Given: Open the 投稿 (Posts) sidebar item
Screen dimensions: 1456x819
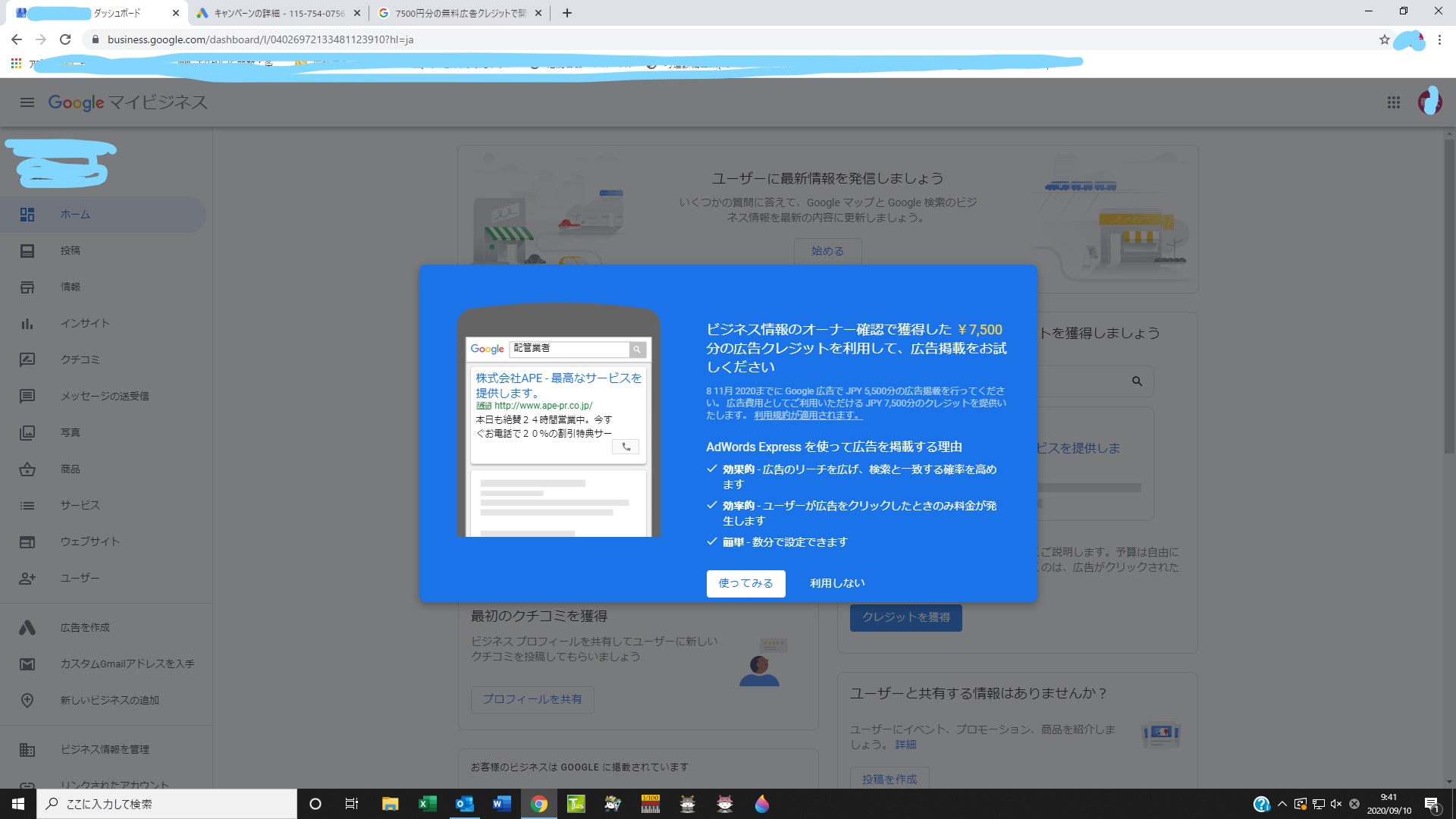Looking at the screenshot, I should pos(71,250).
